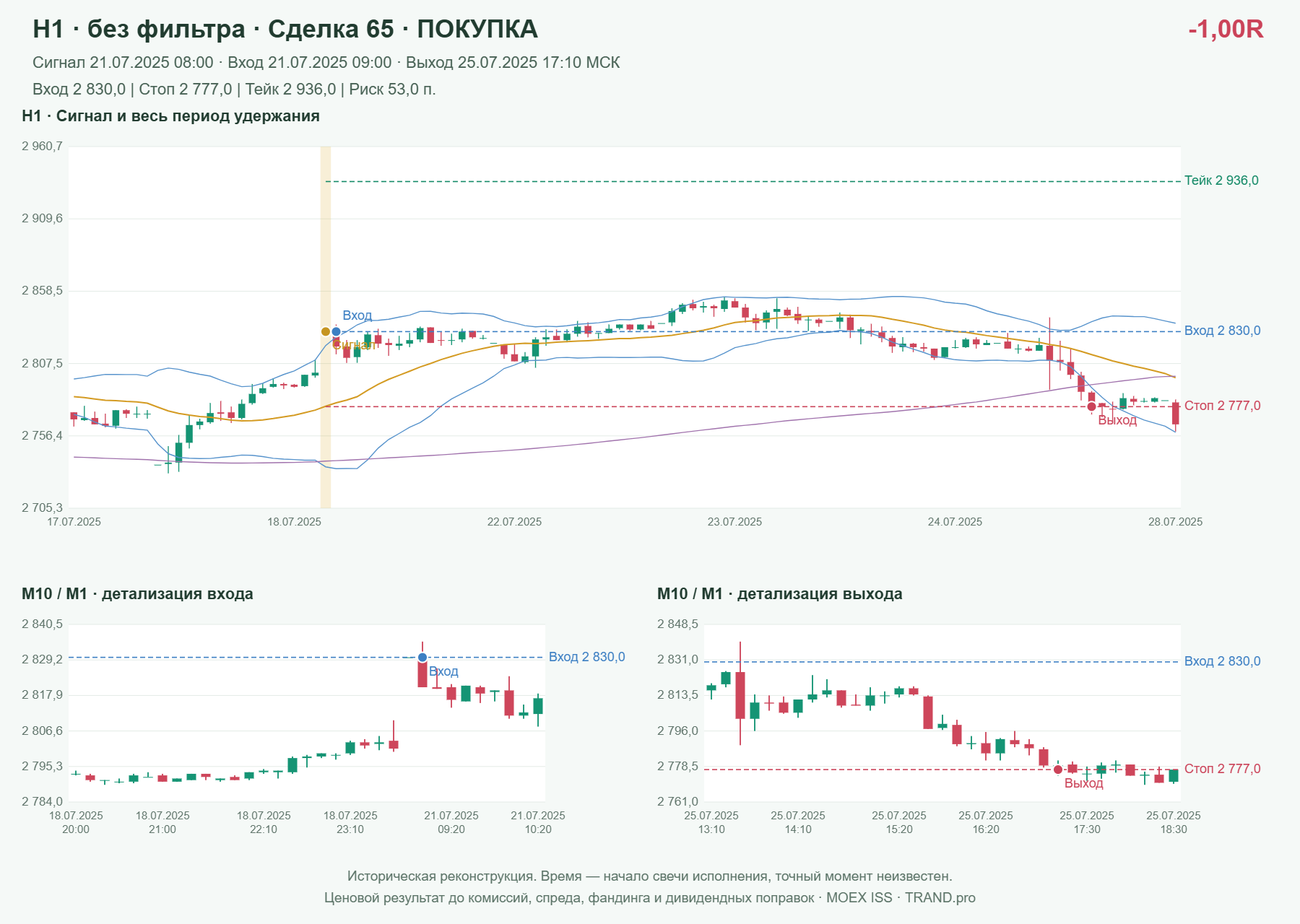Select the line starting "Сигнал 21.07.2025 08:00"

point(326,63)
